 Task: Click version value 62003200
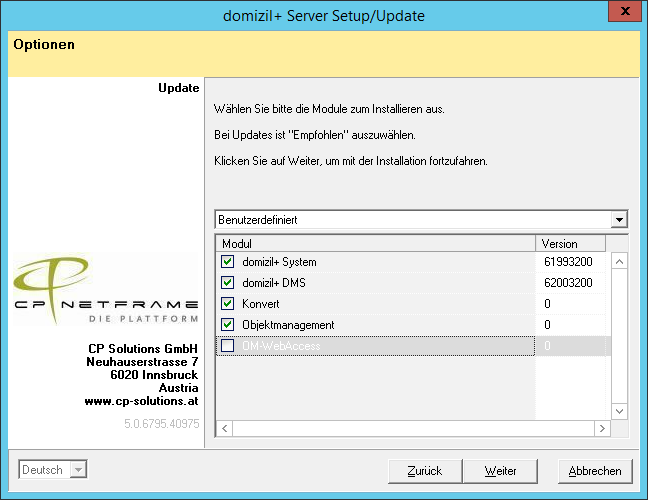pos(568,283)
